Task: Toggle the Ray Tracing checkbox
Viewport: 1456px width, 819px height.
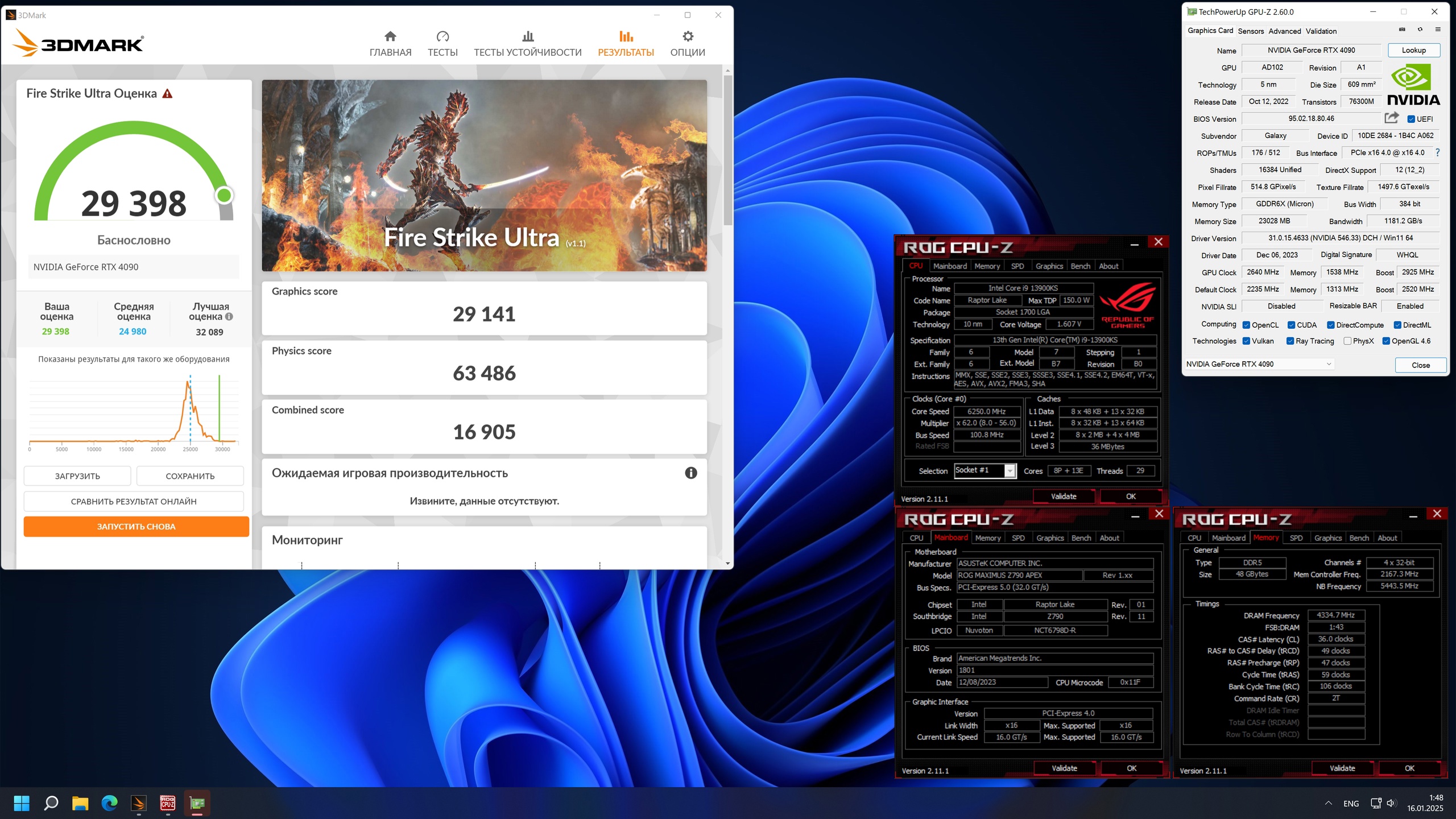Action: pyautogui.click(x=1290, y=341)
